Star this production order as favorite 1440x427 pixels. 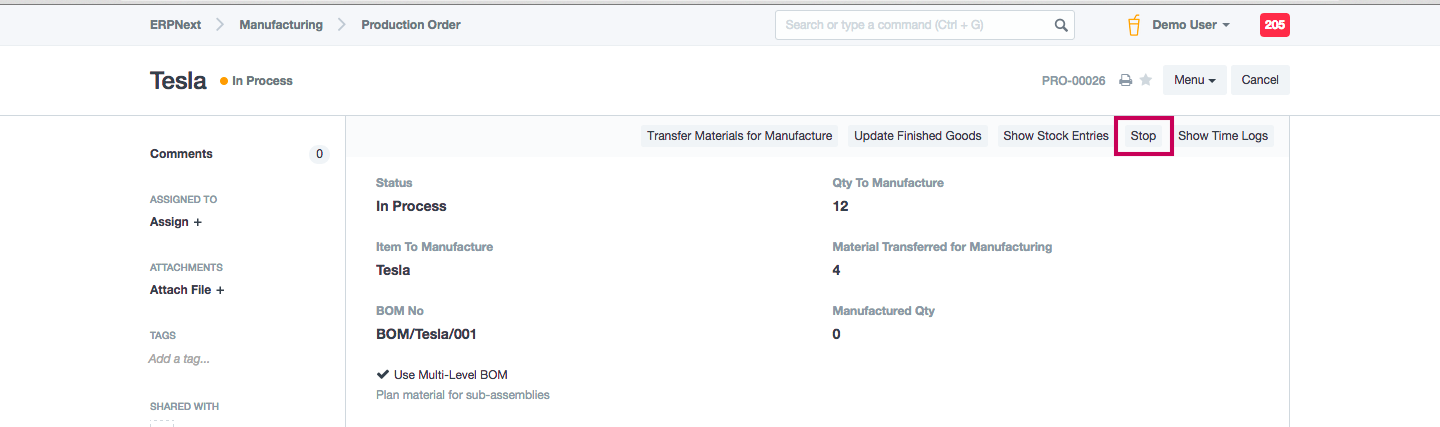coord(1146,80)
